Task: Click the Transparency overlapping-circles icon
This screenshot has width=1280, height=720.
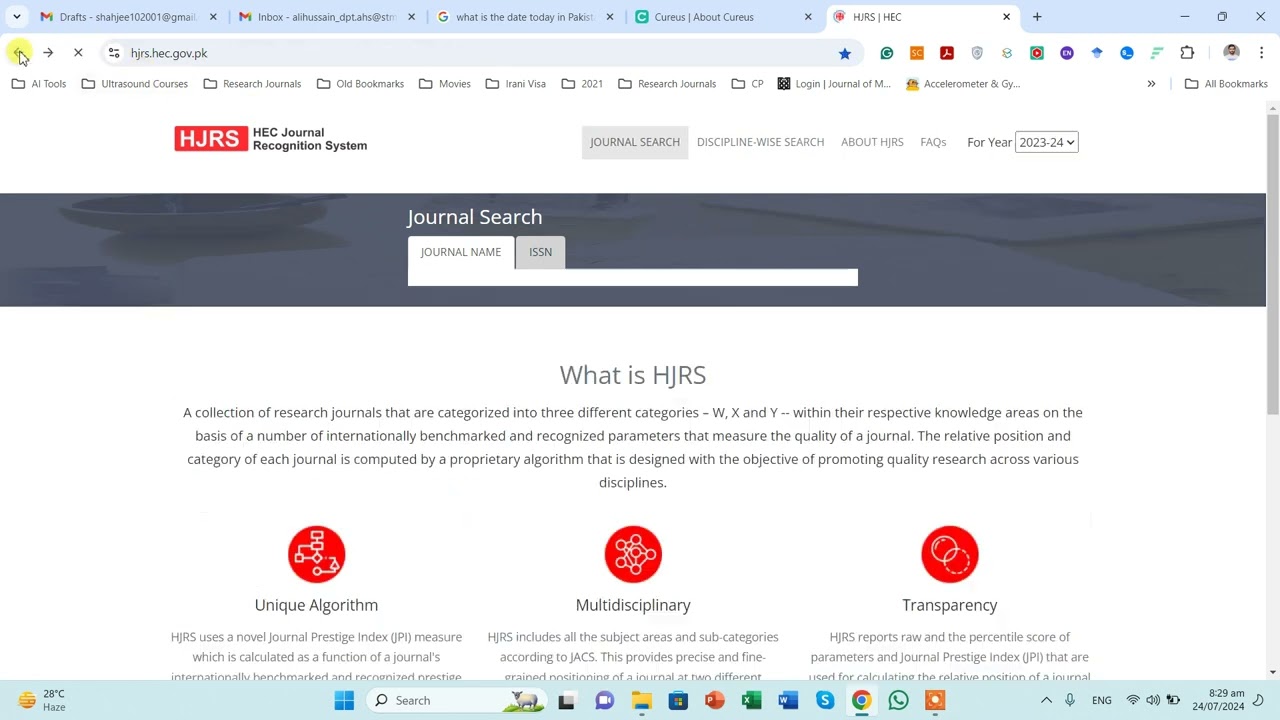Action: pyautogui.click(x=950, y=554)
